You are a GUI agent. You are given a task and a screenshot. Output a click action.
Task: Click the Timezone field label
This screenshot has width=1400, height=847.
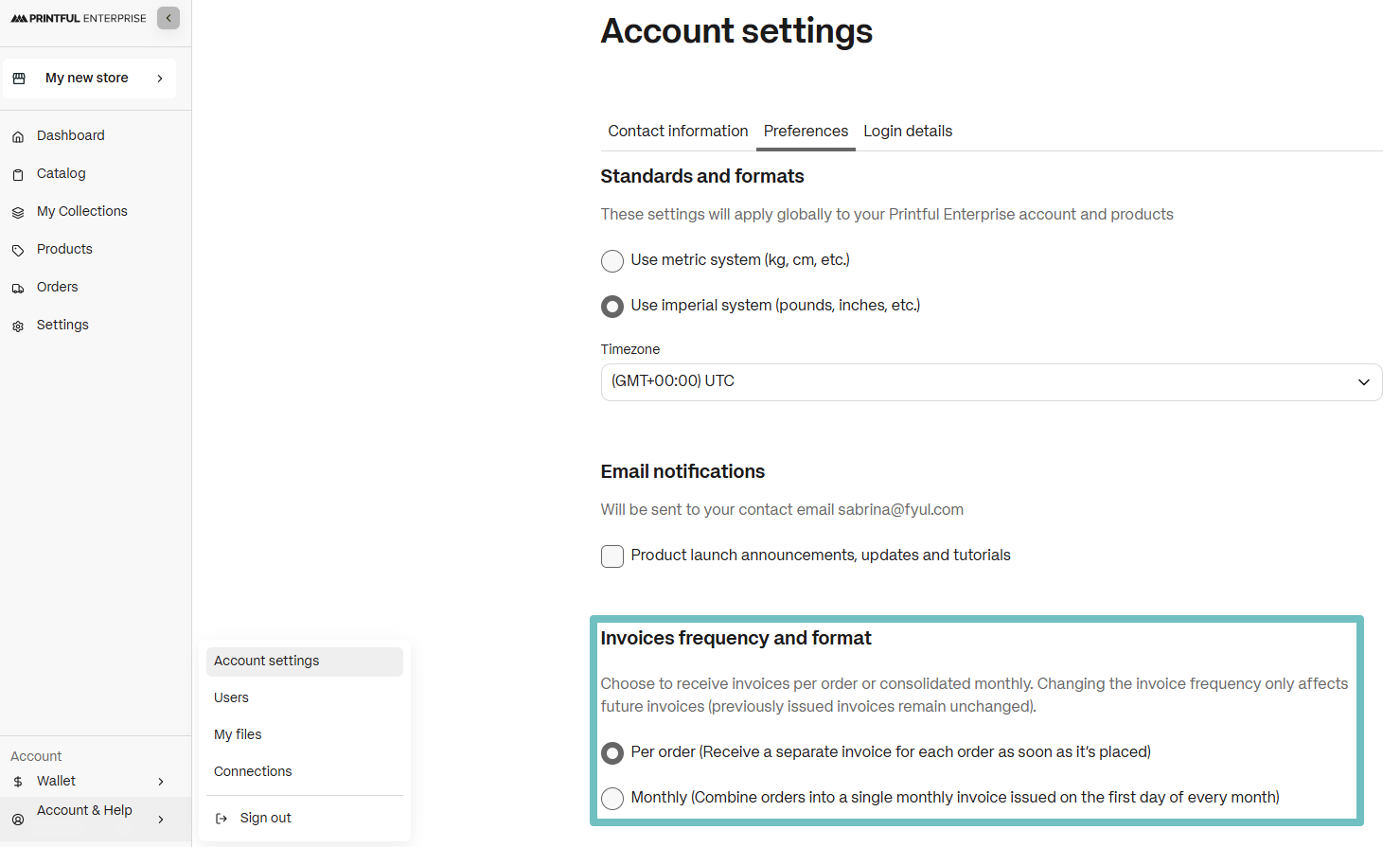(630, 349)
